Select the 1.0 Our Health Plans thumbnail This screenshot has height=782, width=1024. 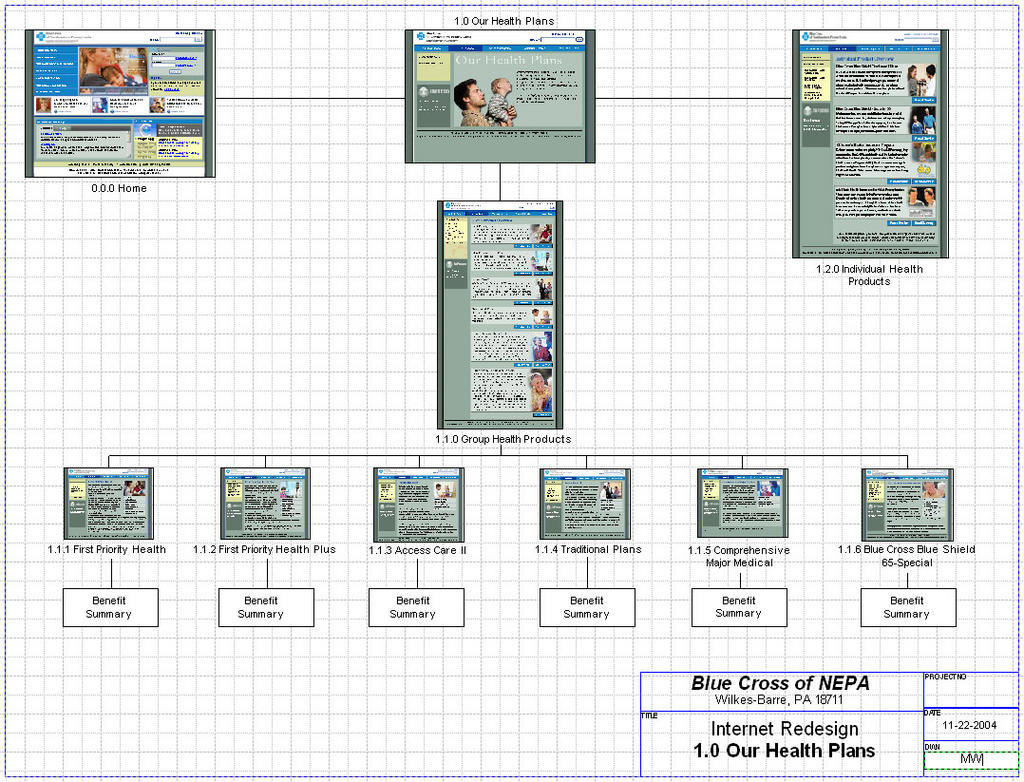click(500, 96)
